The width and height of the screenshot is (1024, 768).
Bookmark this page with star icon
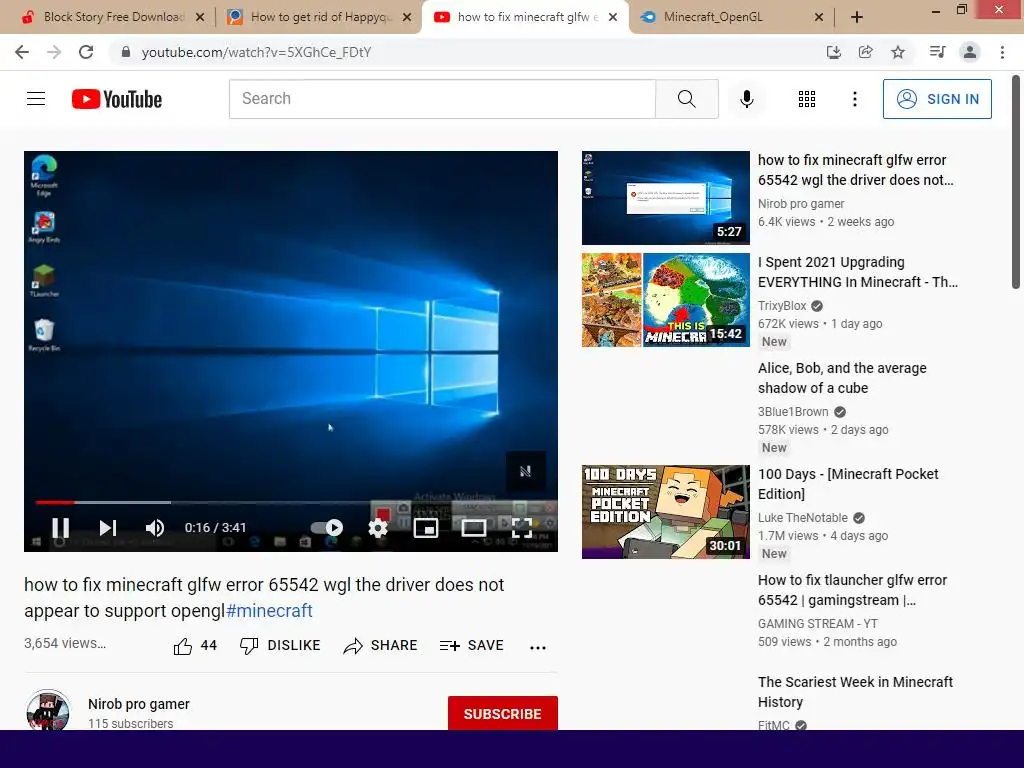(x=898, y=52)
